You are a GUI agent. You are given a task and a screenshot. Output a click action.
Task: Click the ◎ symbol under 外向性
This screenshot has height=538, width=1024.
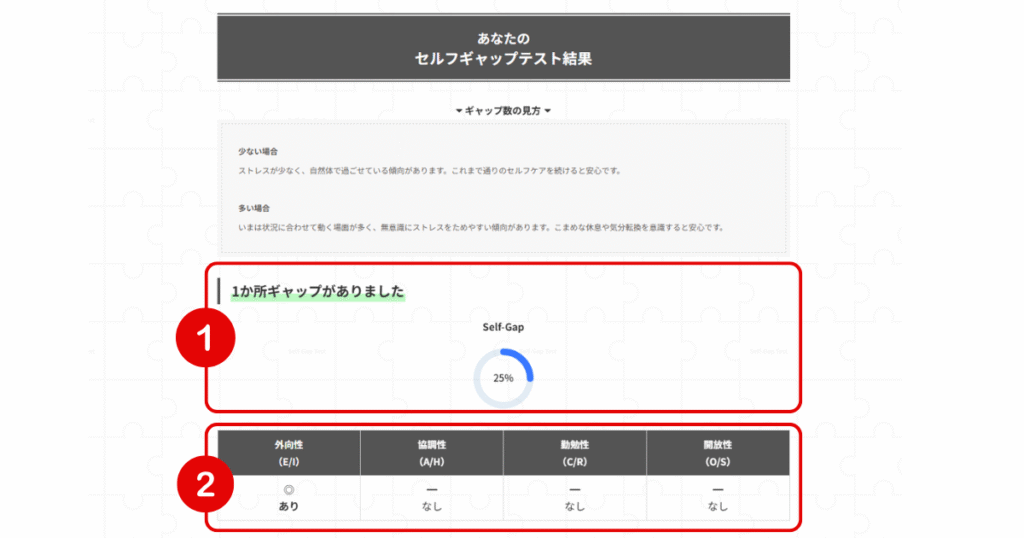[288, 490]
